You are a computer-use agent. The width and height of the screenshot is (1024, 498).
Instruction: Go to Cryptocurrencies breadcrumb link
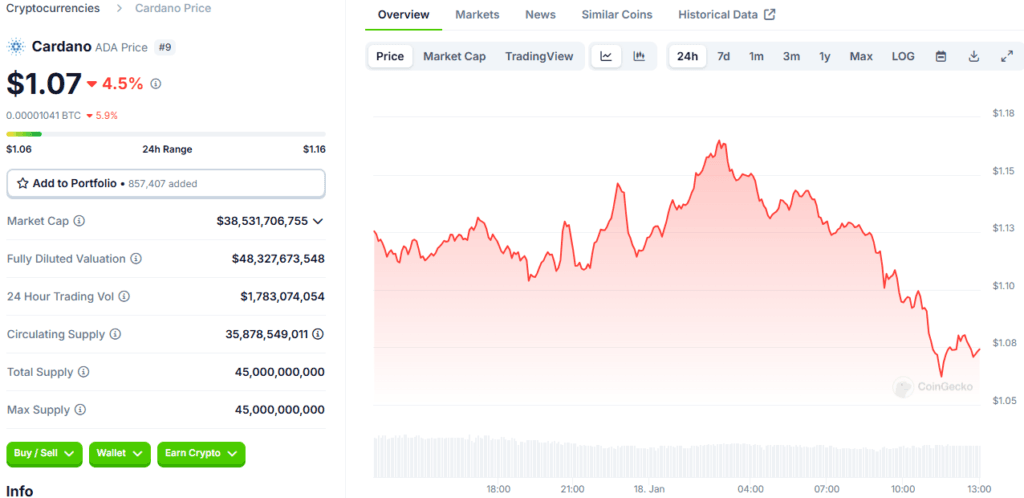53,8
